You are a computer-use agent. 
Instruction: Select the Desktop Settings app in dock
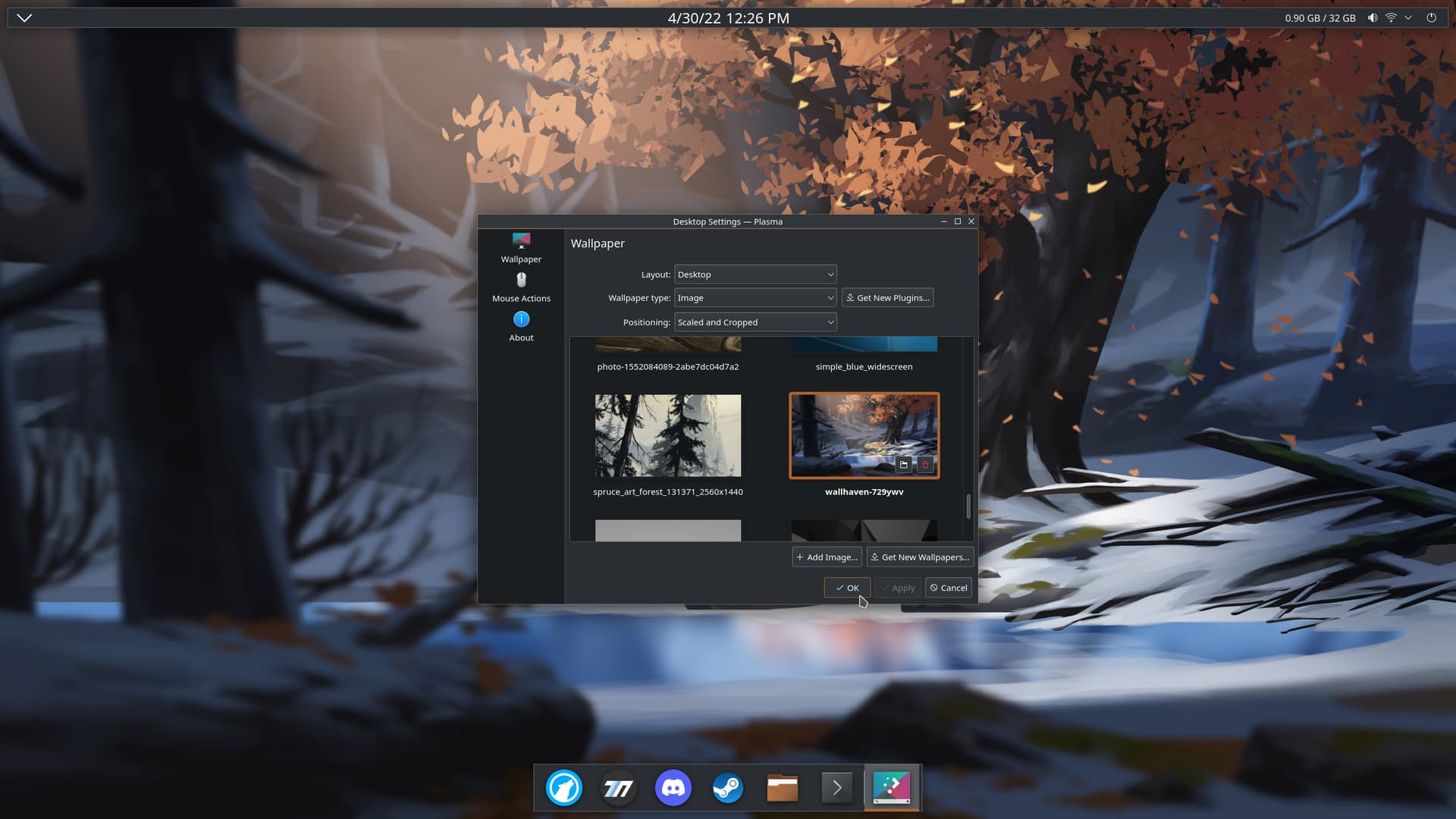pos(892,788)
